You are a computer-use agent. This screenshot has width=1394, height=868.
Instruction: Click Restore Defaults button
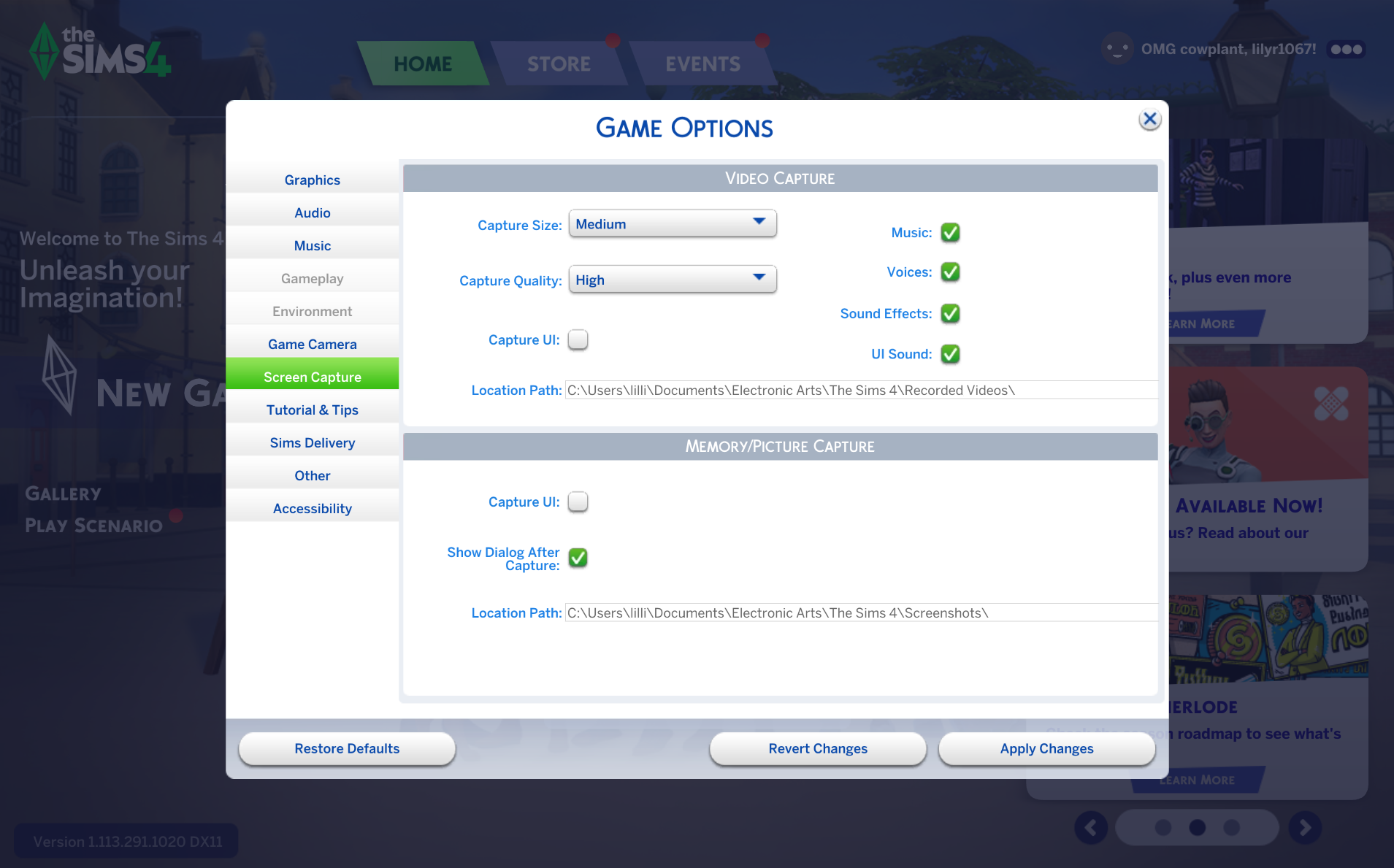[347, 748]
